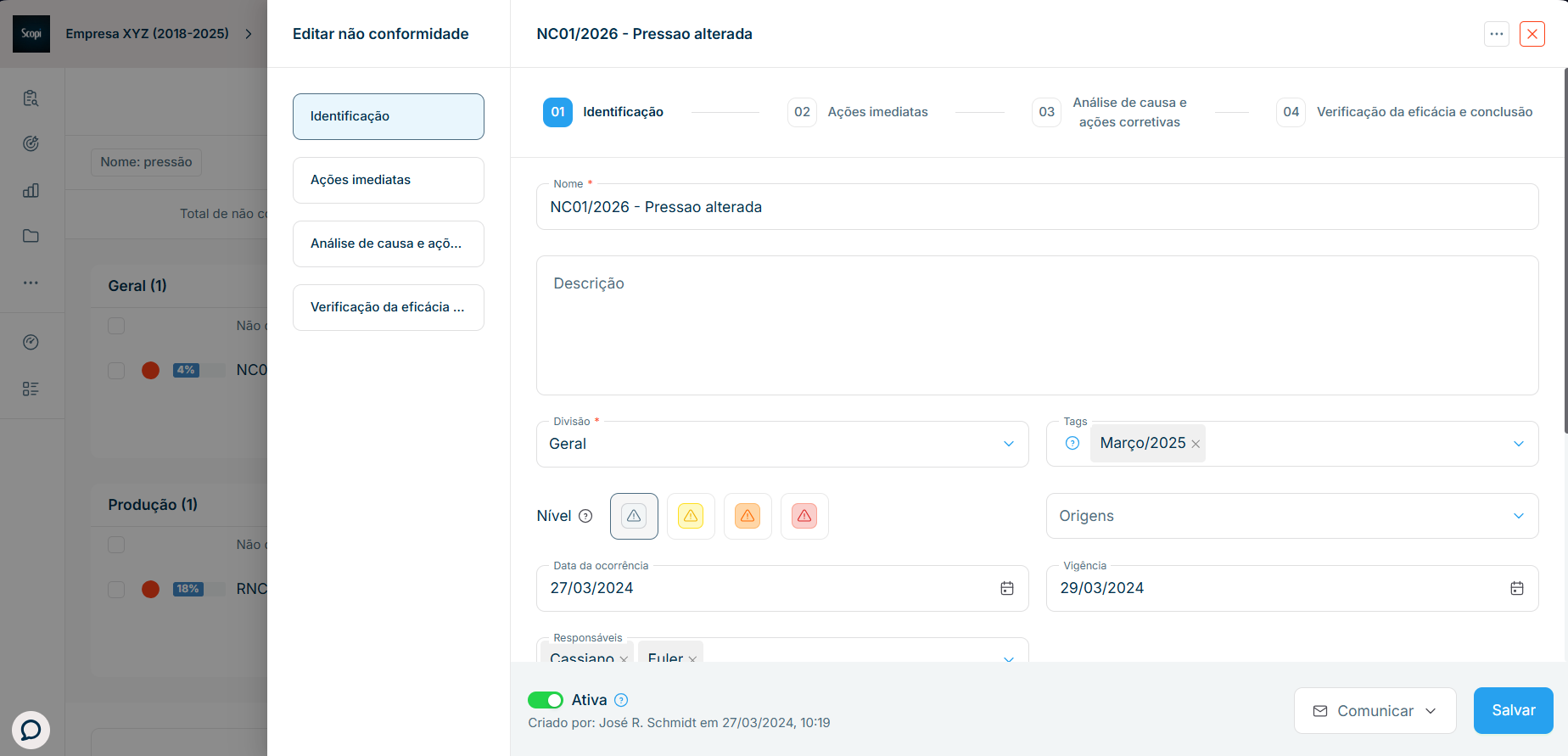
Task: Open the sidebar clipboard search icon
Action: [x=31, y=98]
